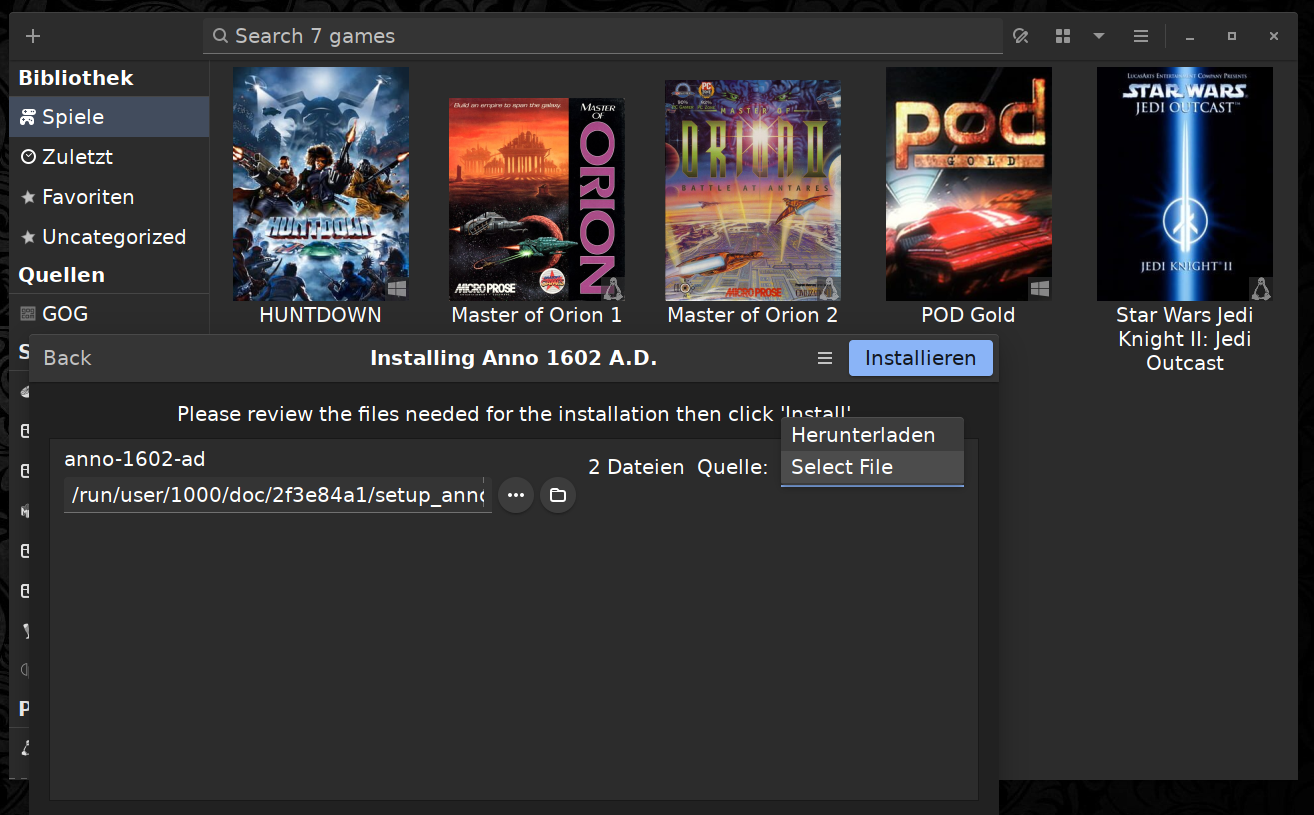Click the 'Quelle:' label

[733, 467]
